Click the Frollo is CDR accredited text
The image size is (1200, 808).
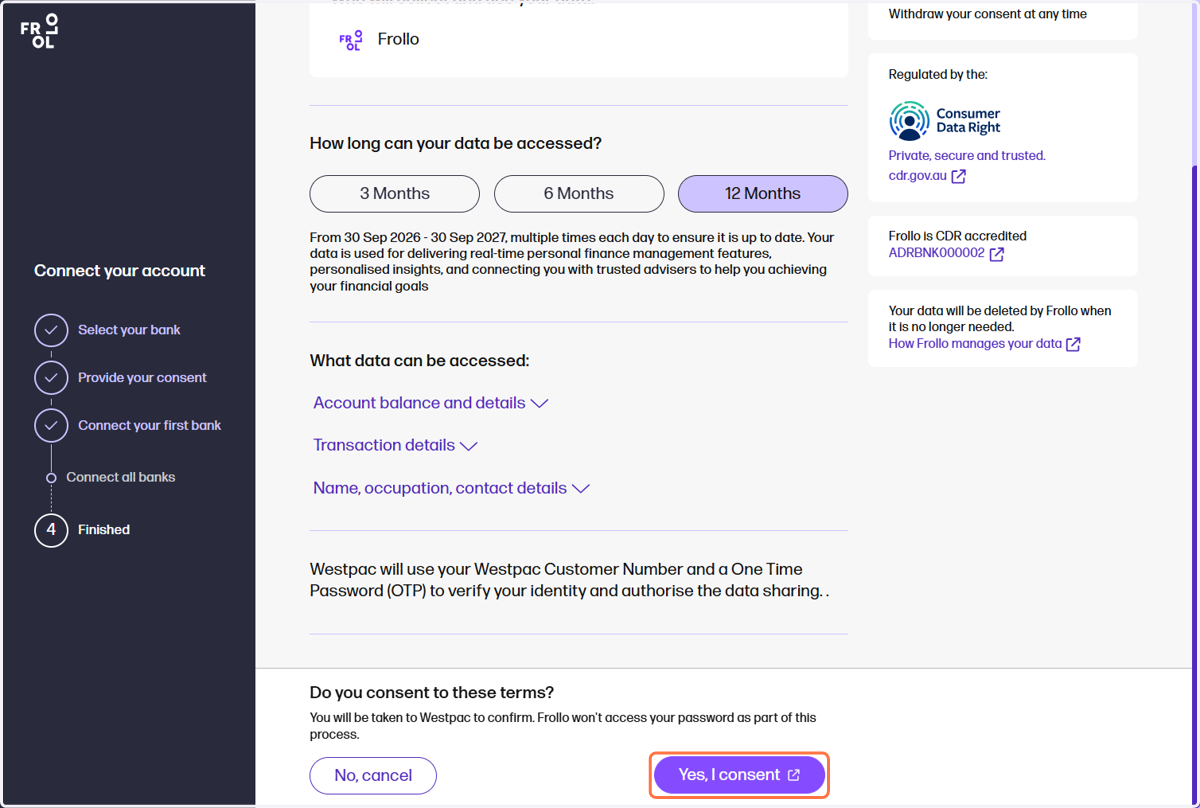pos(958,236)
